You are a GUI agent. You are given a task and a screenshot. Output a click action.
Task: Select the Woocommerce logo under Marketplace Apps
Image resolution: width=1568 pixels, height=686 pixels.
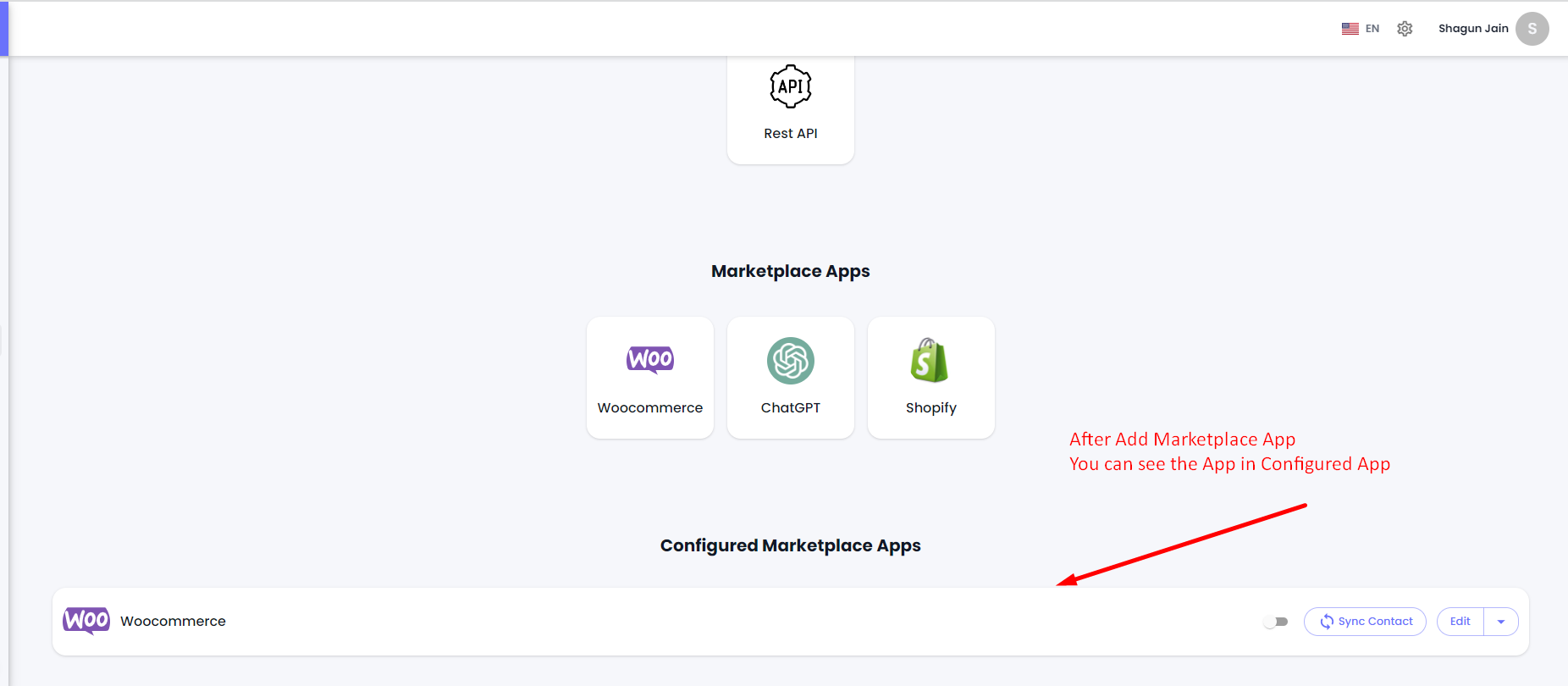tap(650, 359)
